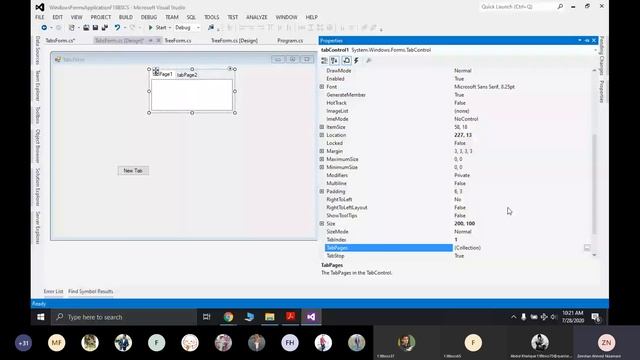Open the DEBUG menu

(149, 17)
